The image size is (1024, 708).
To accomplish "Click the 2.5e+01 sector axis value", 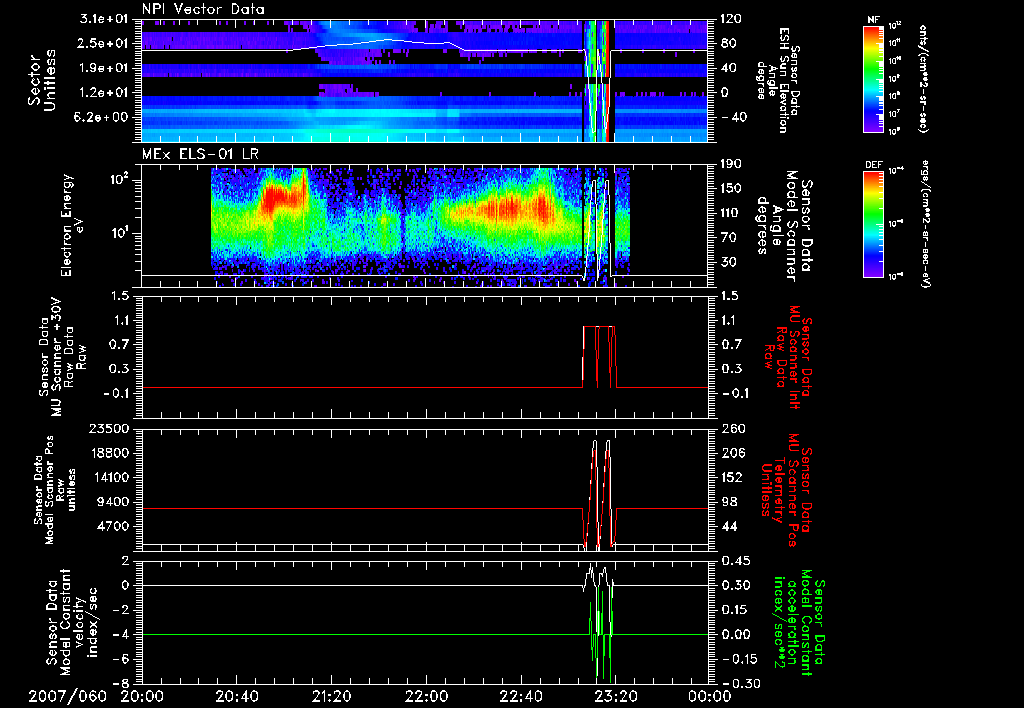I will 103,43.
